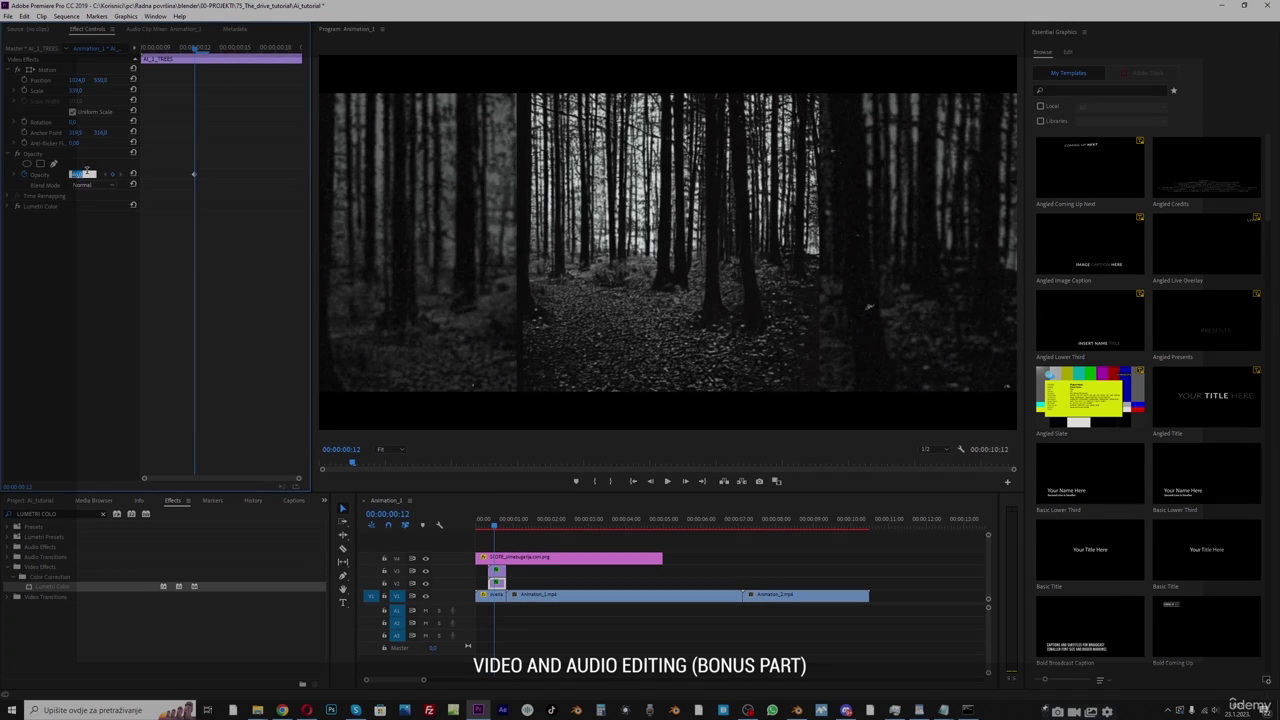
Task: Select the Razor tool
Action: (x=343, y=549)
